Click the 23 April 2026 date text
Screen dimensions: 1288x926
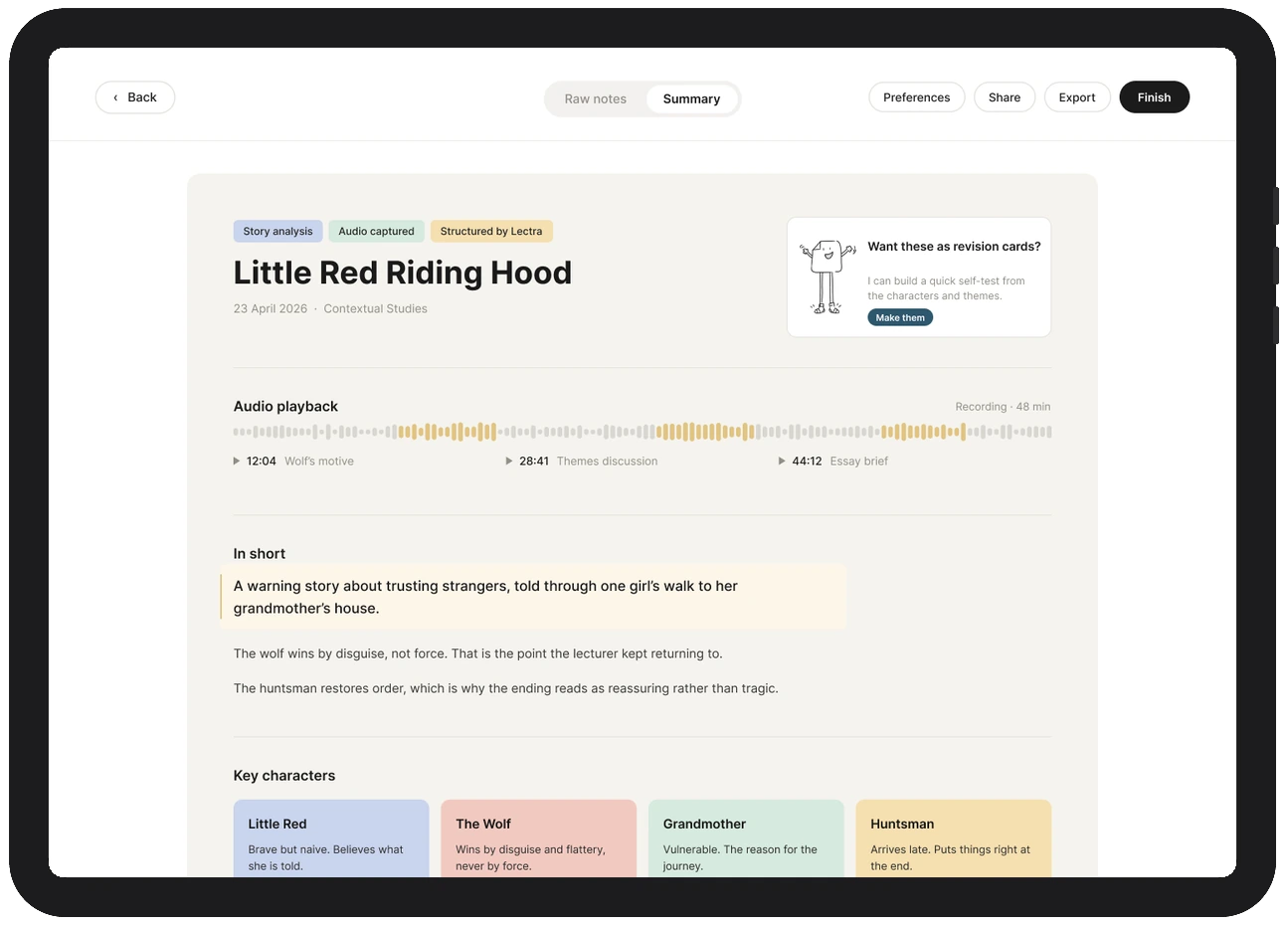coord(271,309)
